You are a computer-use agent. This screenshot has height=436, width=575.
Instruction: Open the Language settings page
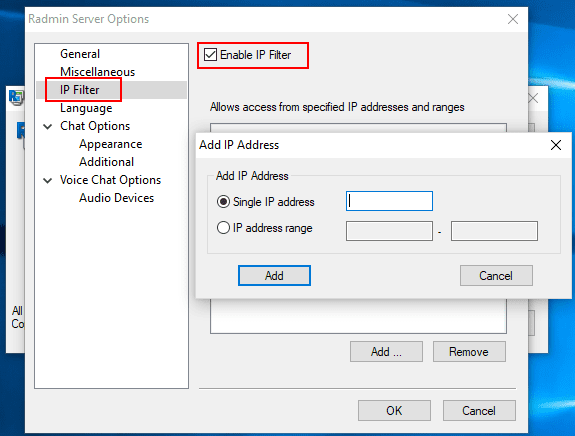click(x=86, y=108)
